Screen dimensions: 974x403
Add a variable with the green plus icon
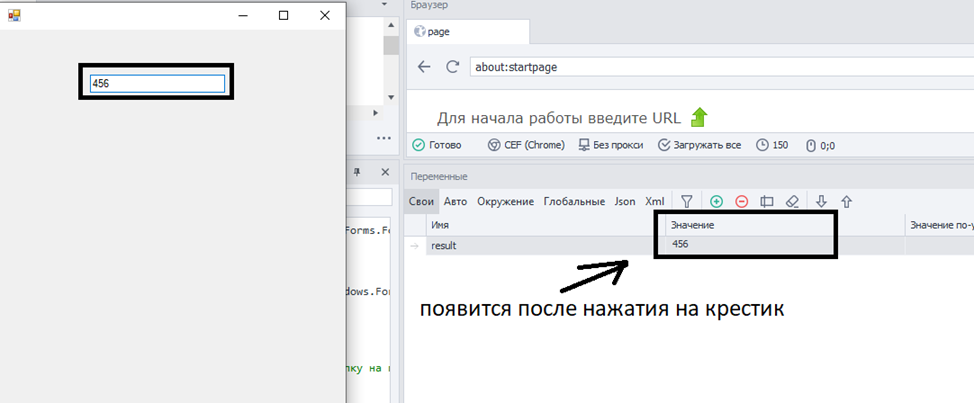(716, 201)
